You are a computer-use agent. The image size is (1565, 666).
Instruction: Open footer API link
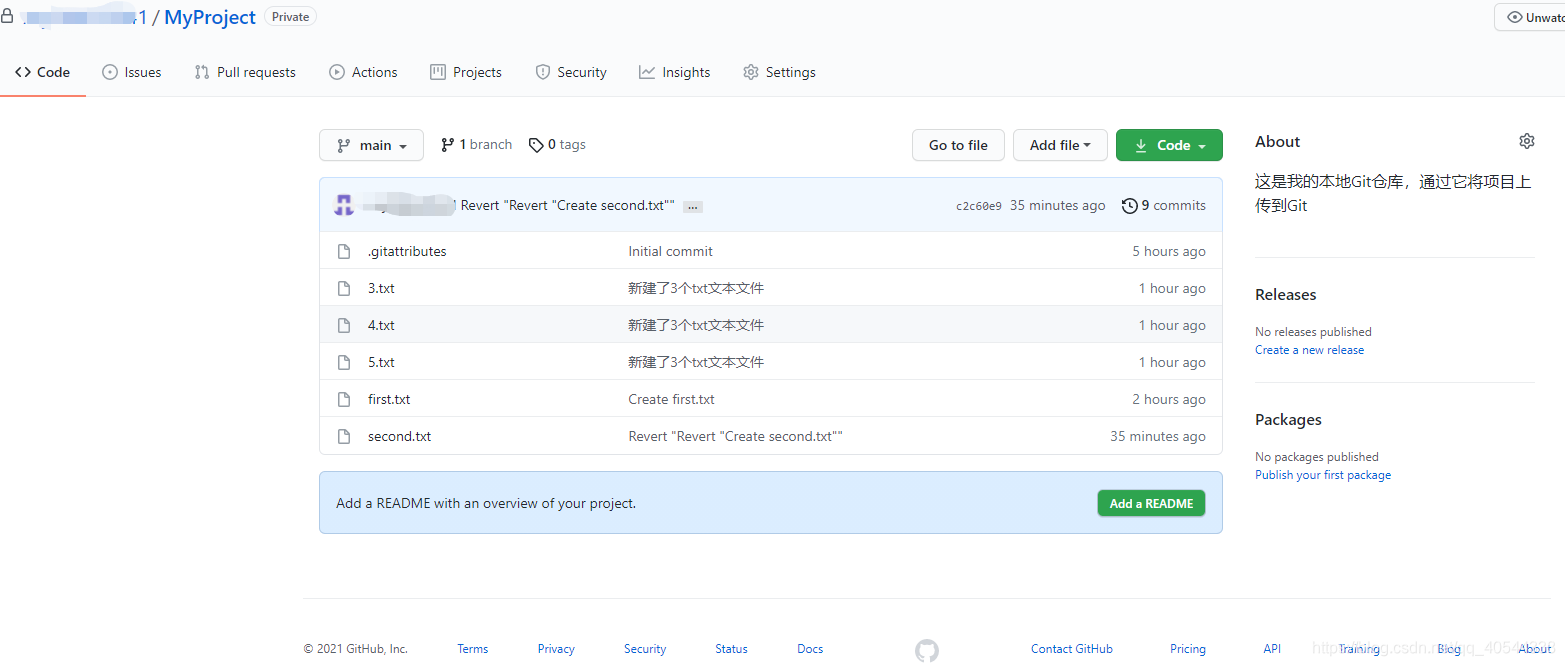(x=1272, y=649)
